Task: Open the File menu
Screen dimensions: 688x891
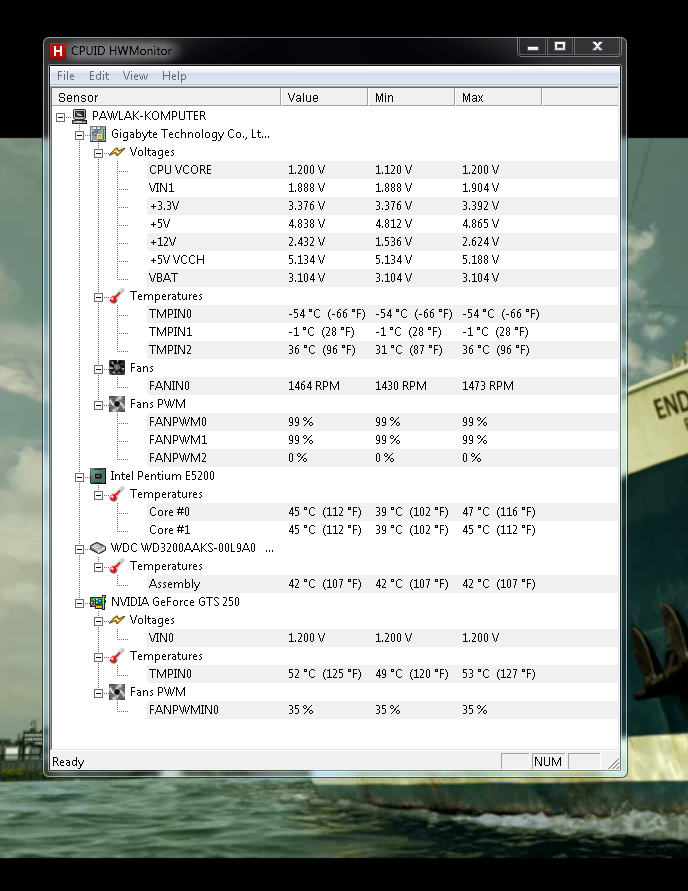Action: click(66, 76)
